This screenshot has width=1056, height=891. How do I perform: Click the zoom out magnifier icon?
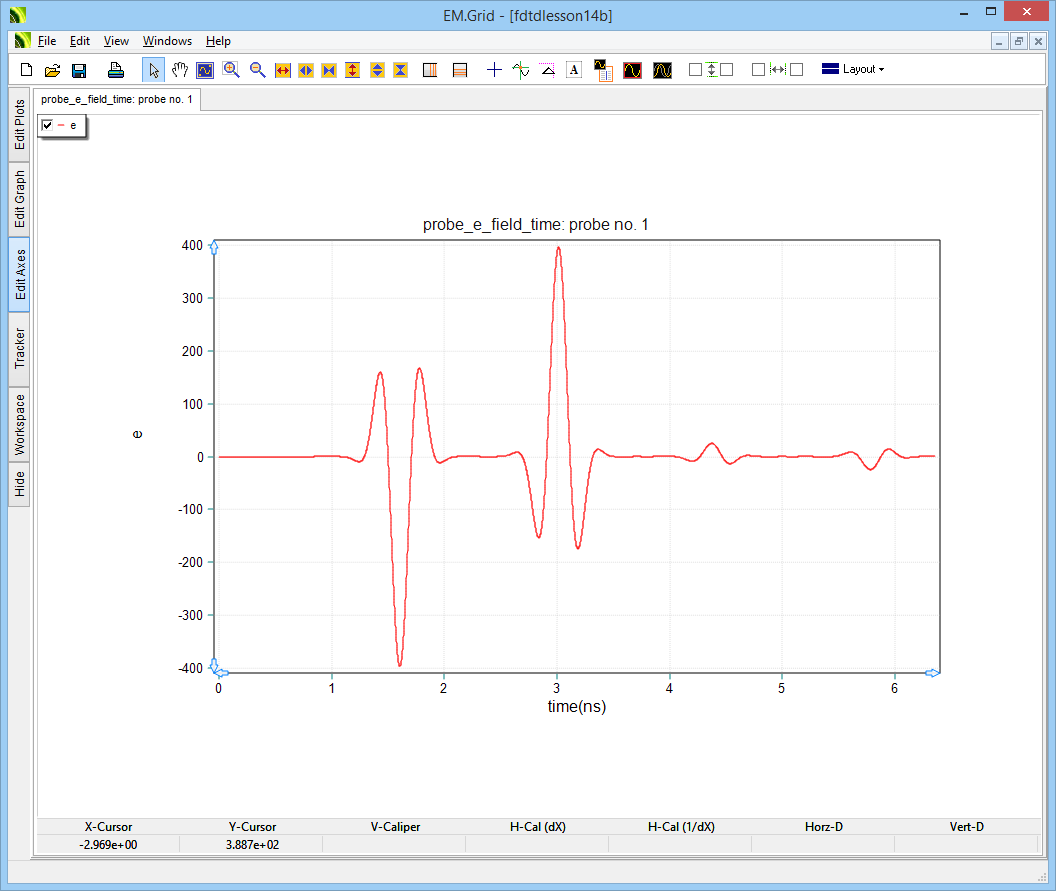[257, 70]
